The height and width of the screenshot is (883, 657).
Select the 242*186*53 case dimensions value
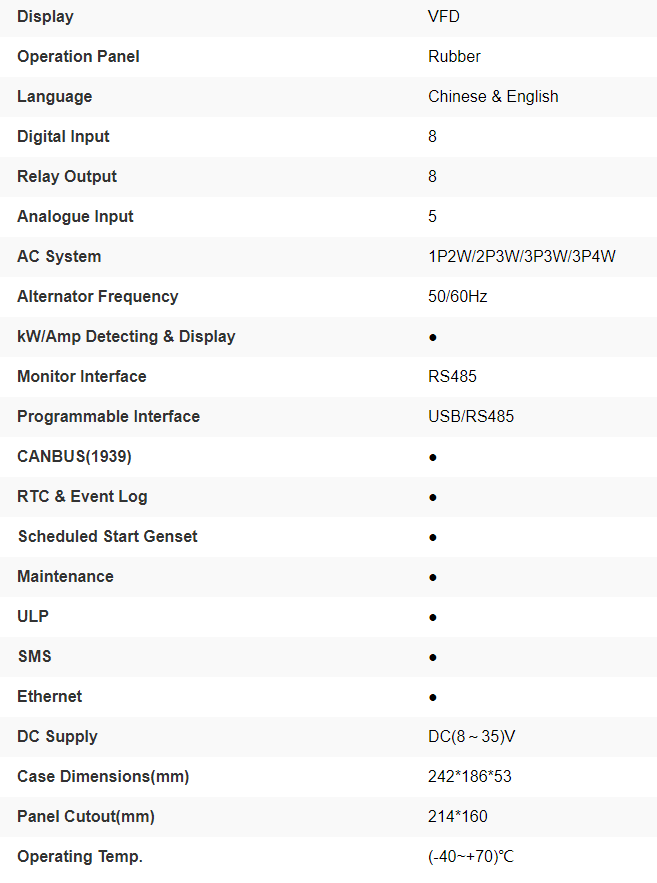pos(470,776)
